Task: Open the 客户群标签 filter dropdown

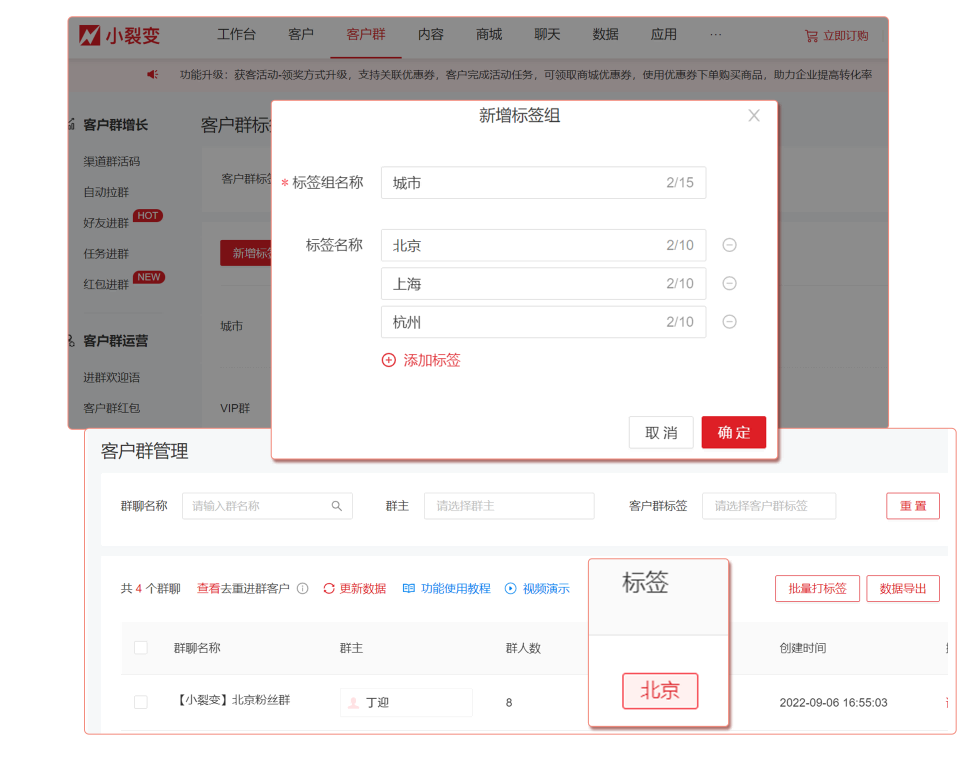Action: click(x=768, y=506)
